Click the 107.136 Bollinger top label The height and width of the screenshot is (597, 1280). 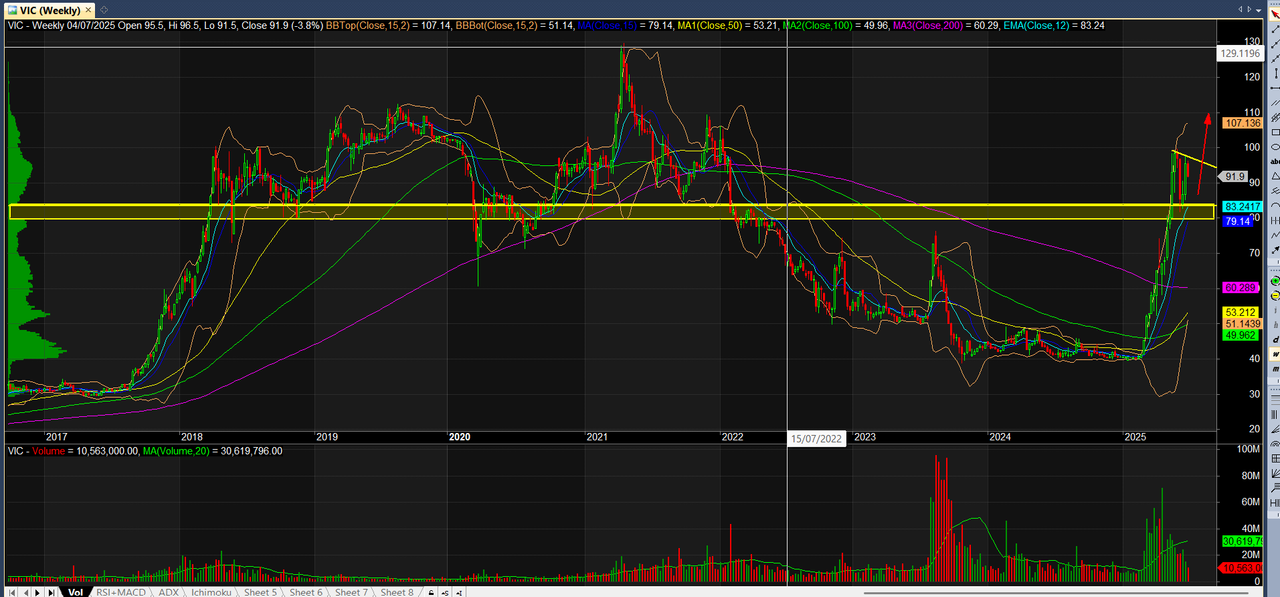click(1244, 122)
